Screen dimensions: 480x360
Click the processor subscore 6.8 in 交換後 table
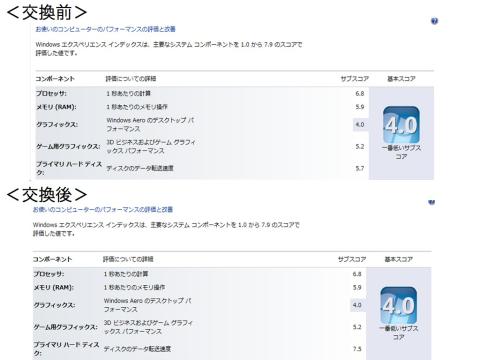point(357,274)
